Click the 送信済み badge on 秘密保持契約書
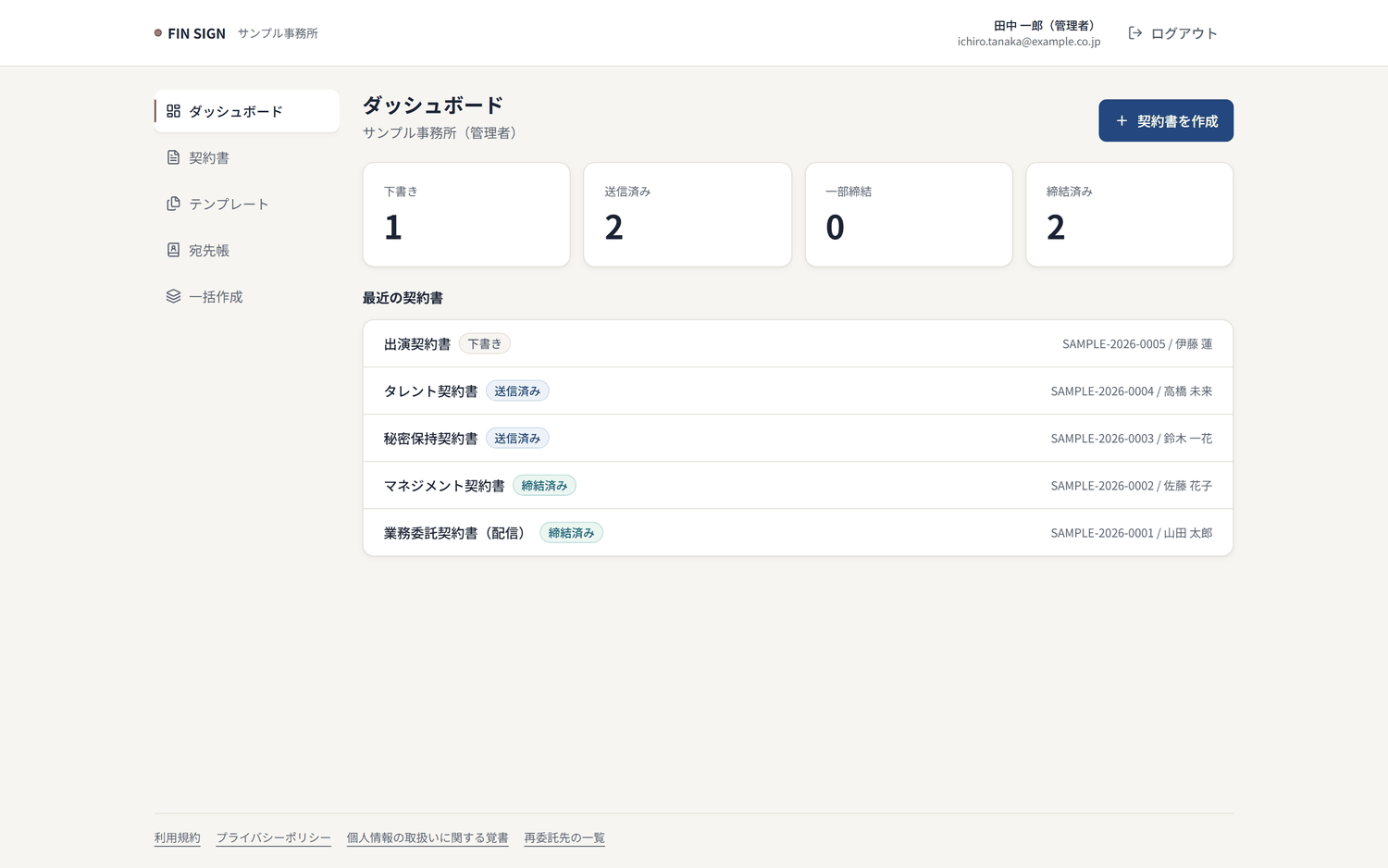This screenshot has height=868, width=1388. [517, 439]
